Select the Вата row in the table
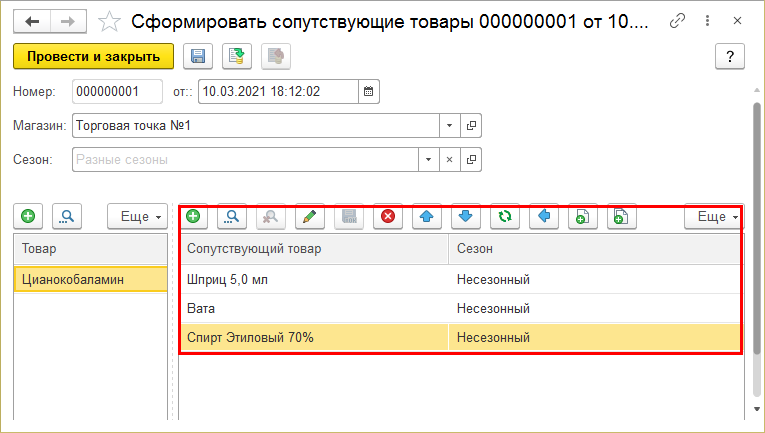The width and height of the screenshot is (765, 433). tap(313, 309)
